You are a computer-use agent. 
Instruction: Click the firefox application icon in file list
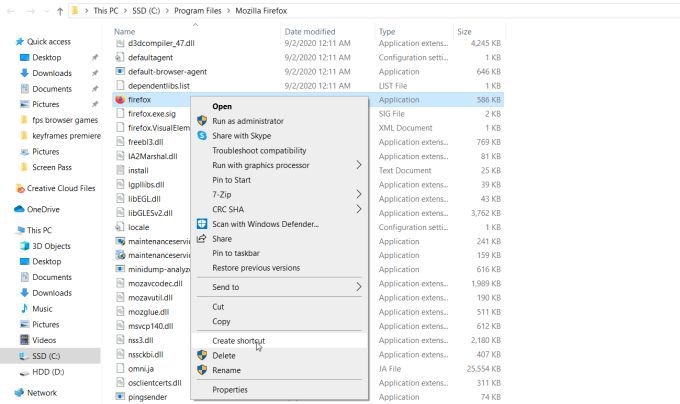tap(120, 100)
